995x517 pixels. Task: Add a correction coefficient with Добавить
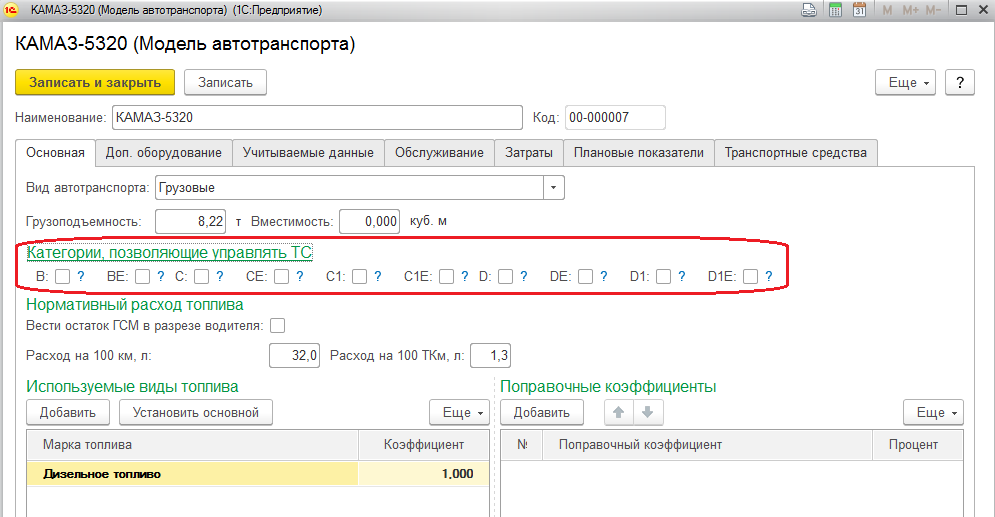tap(541, 412)
